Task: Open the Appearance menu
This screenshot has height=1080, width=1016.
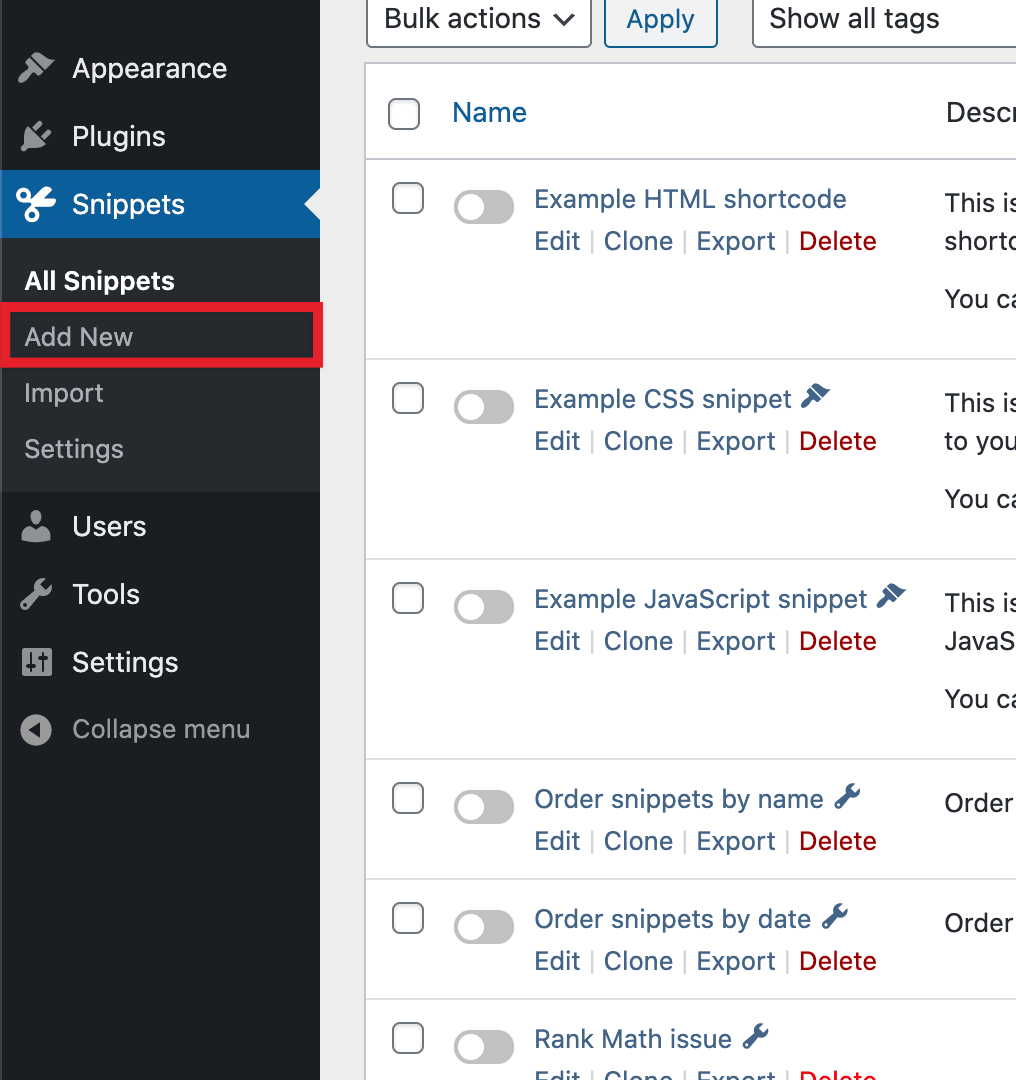Action: coord(160,68)
